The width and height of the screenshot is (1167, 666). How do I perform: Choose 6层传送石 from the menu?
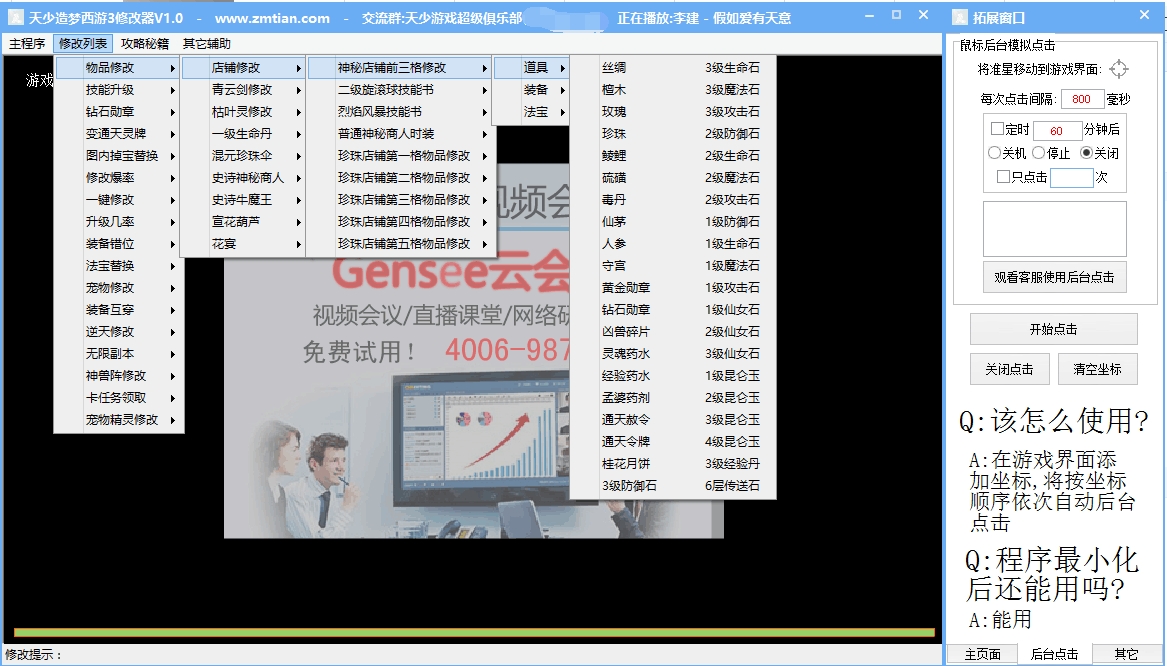[732, 485]
